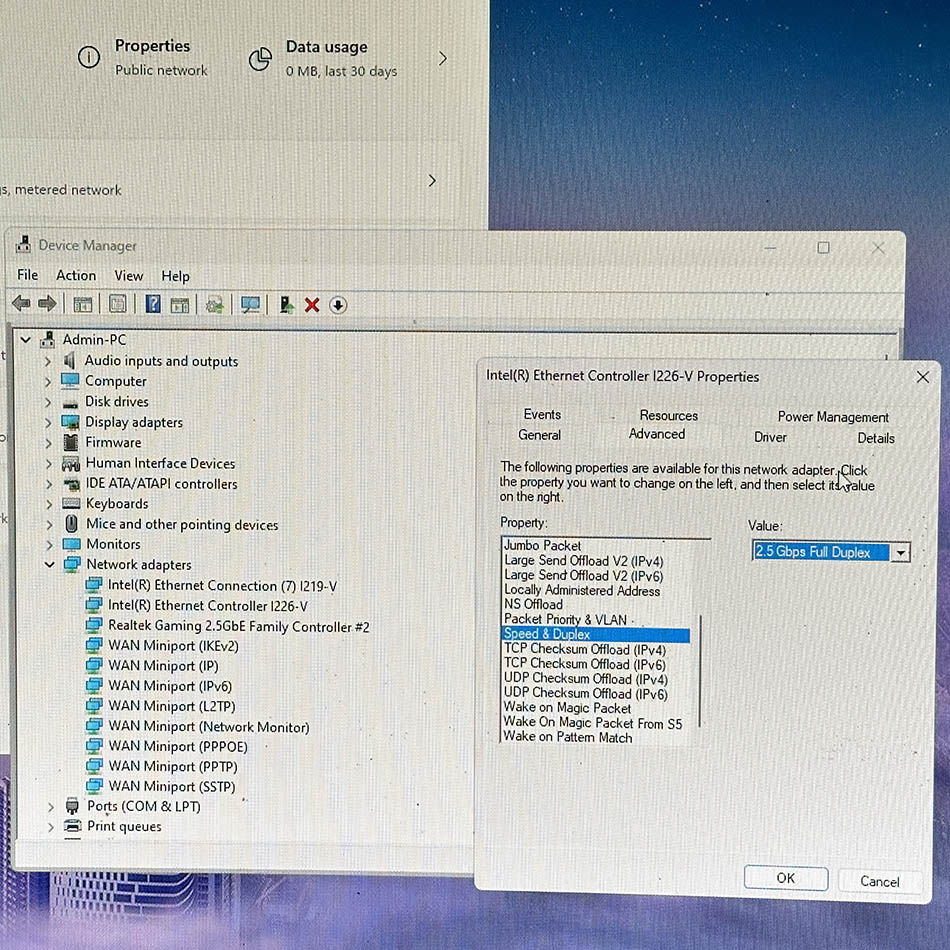This screenshot has width=950, height=950.
Task: Select Realtek Gaming 2.5GbE Family Controller #2
Action: click(x=238, y=626)
